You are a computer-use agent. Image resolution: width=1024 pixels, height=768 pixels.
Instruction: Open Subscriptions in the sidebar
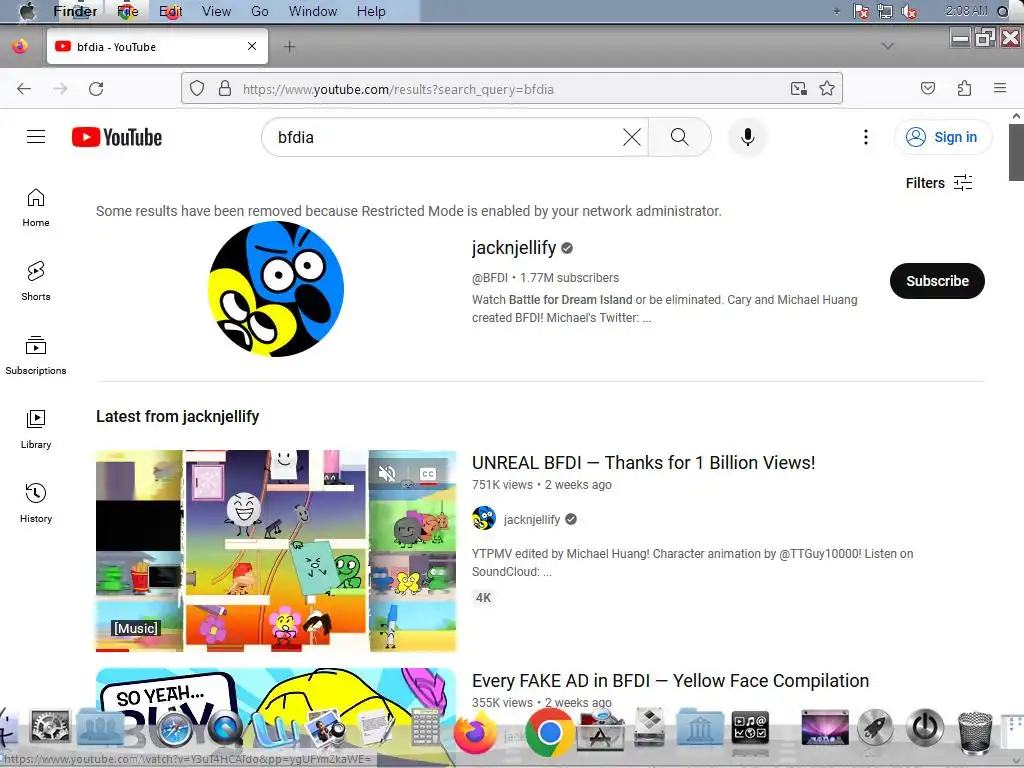tap(36, 356)
